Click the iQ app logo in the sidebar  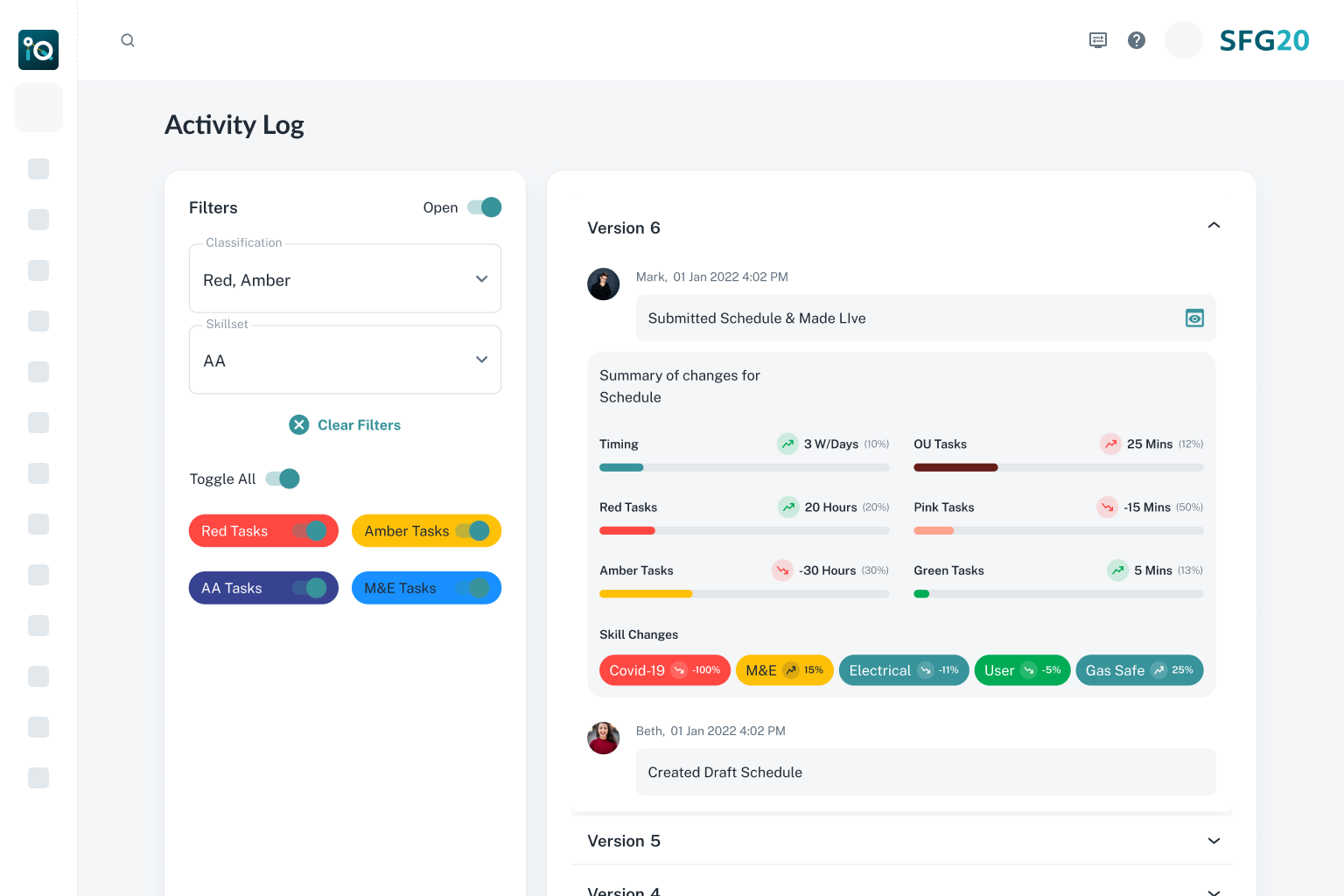point(38,50)
